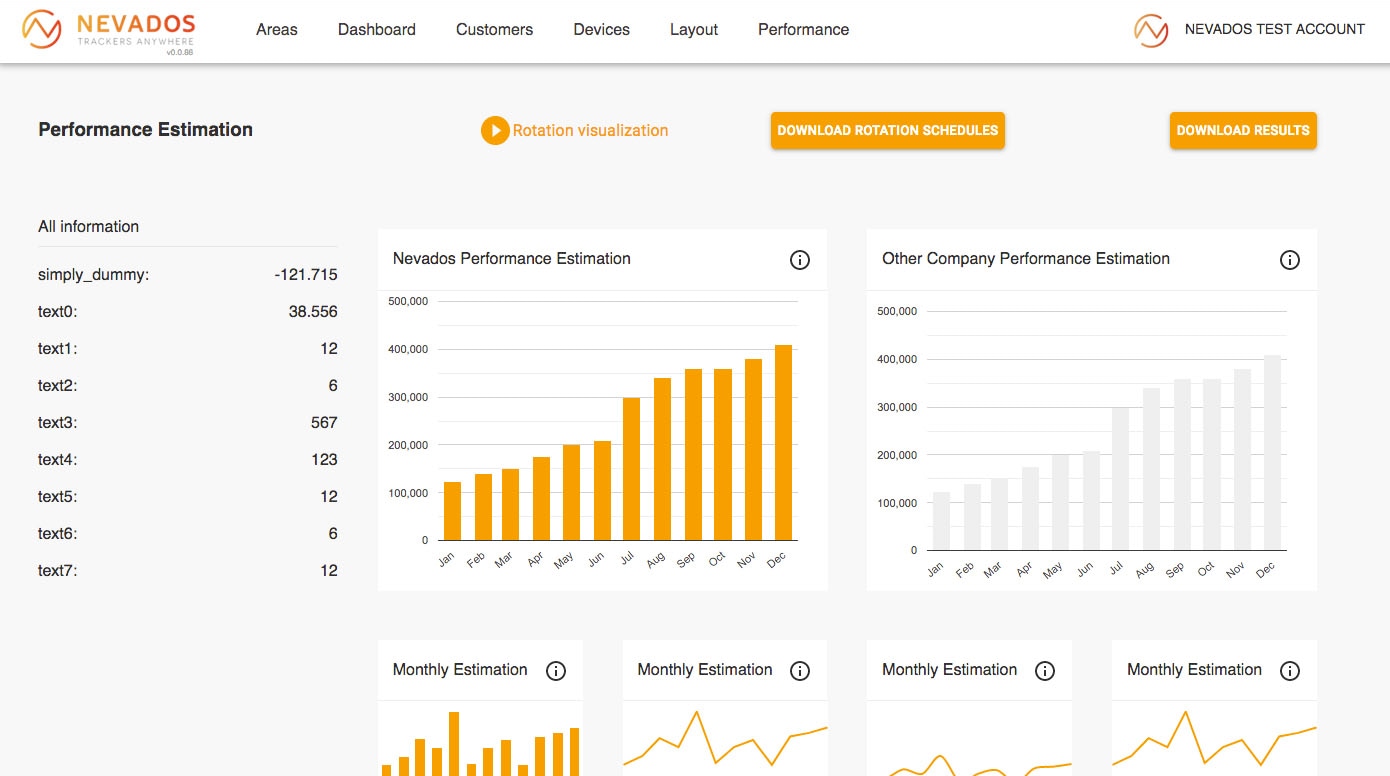Open the Areas menu item

[x=277, y=30]
